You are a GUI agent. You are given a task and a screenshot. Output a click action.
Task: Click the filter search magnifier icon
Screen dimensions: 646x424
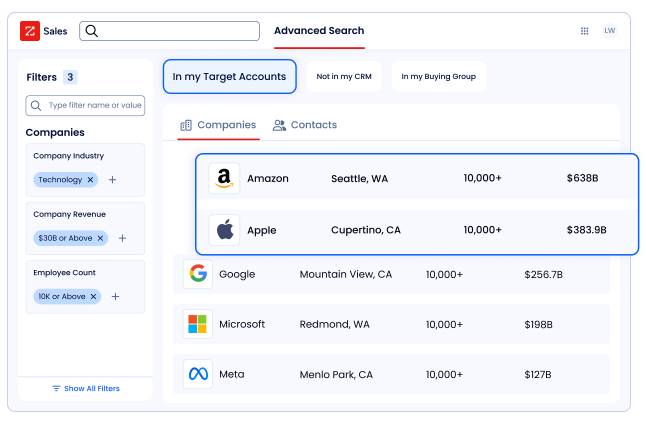36,105
